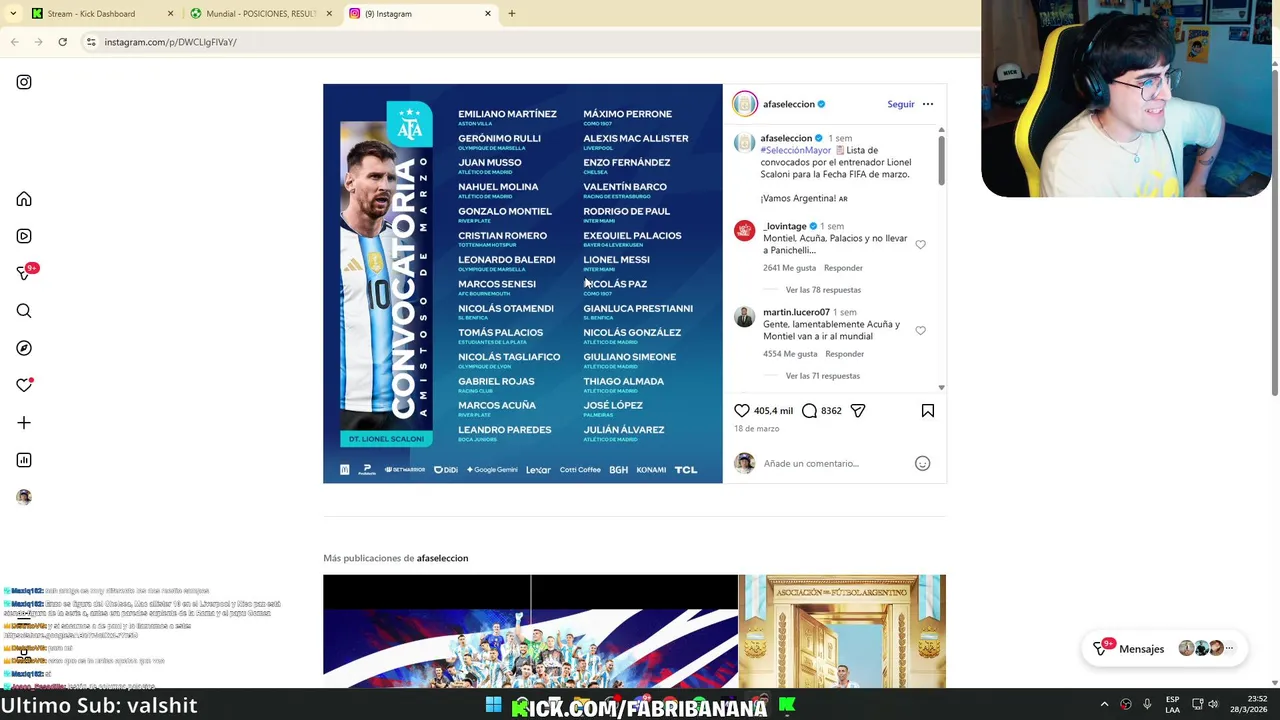
Task: Reload the Instagram page
Action: [62, 42]
